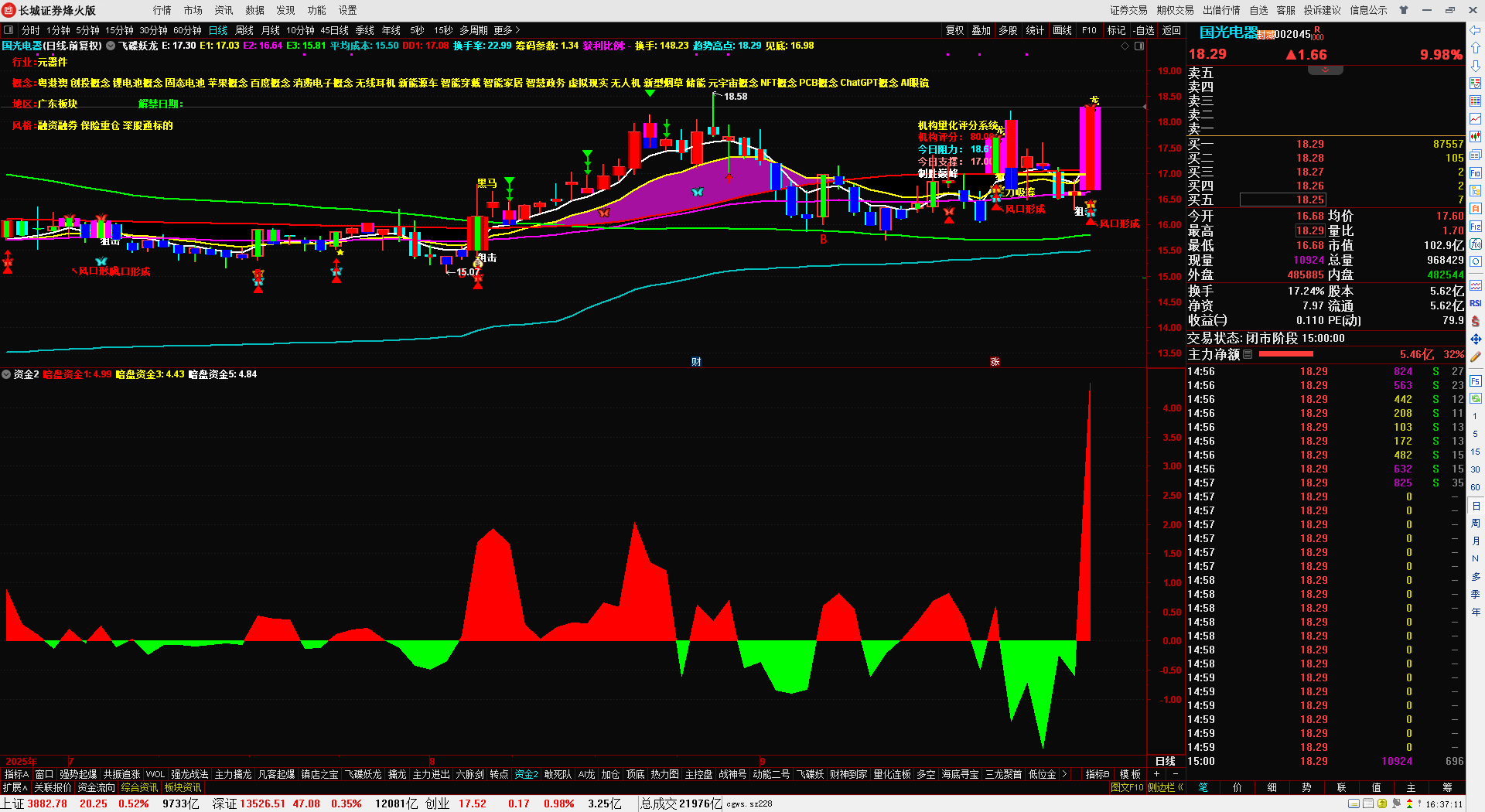Open the 功能 menu

pos(317,10)
